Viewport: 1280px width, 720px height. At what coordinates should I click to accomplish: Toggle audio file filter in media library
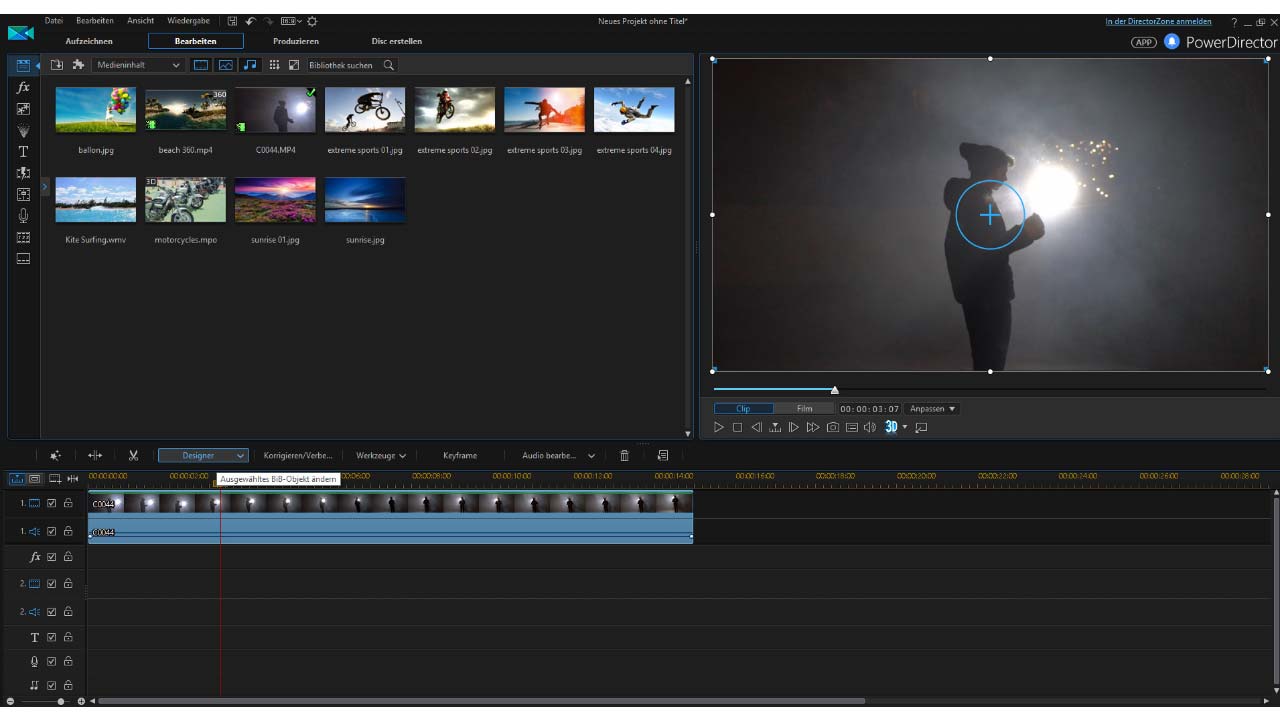249,65
